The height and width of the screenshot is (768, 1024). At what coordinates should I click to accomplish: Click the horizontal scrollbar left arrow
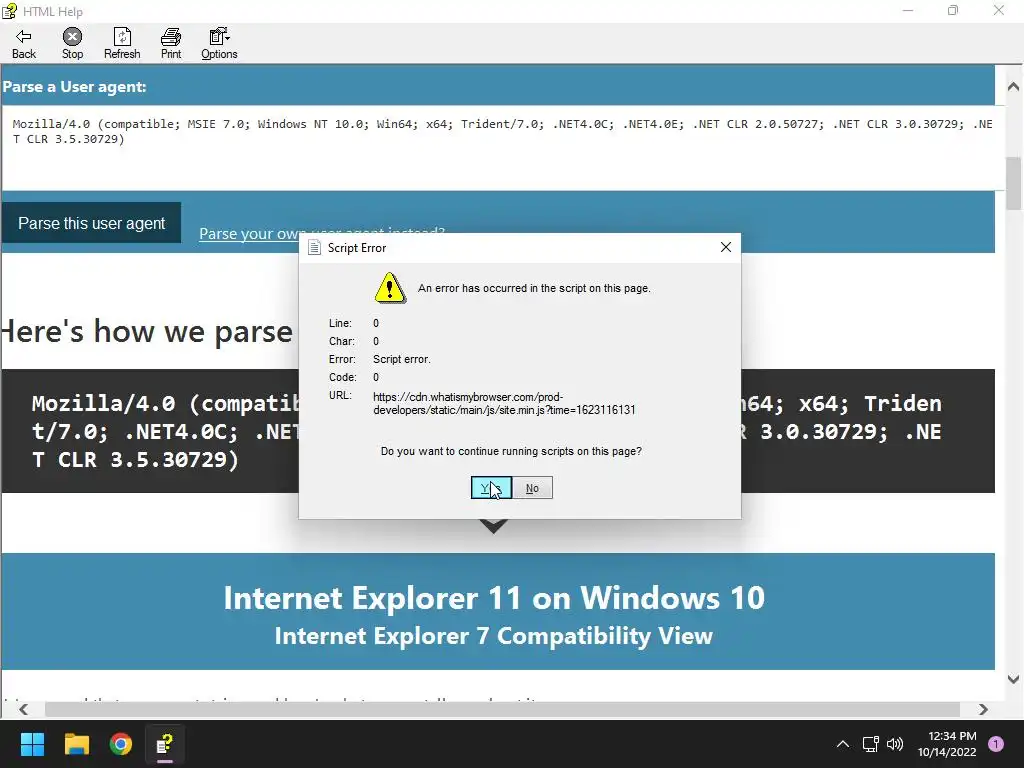pyautogui.click(x=24, y=709)
